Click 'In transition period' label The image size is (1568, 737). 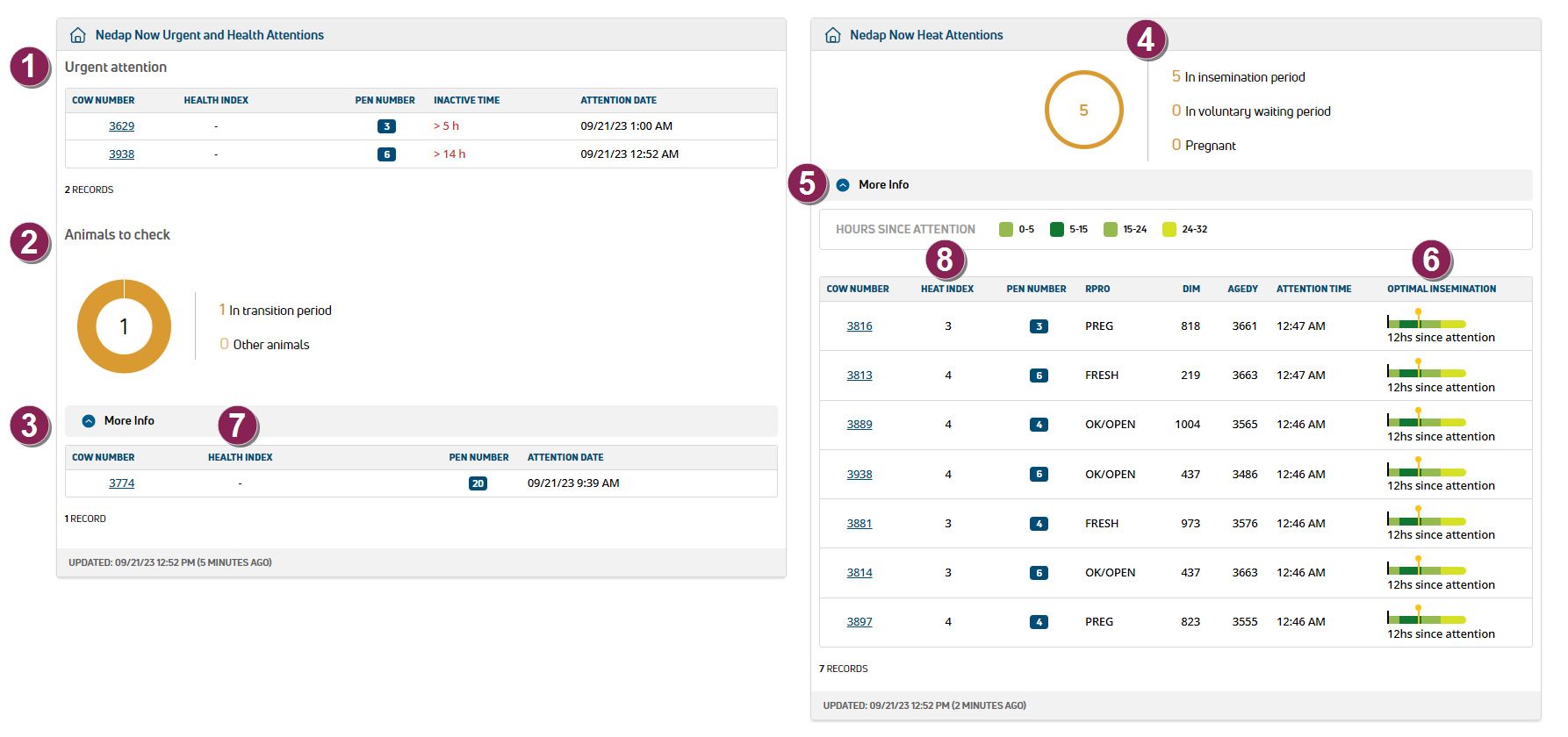(275, 311)
